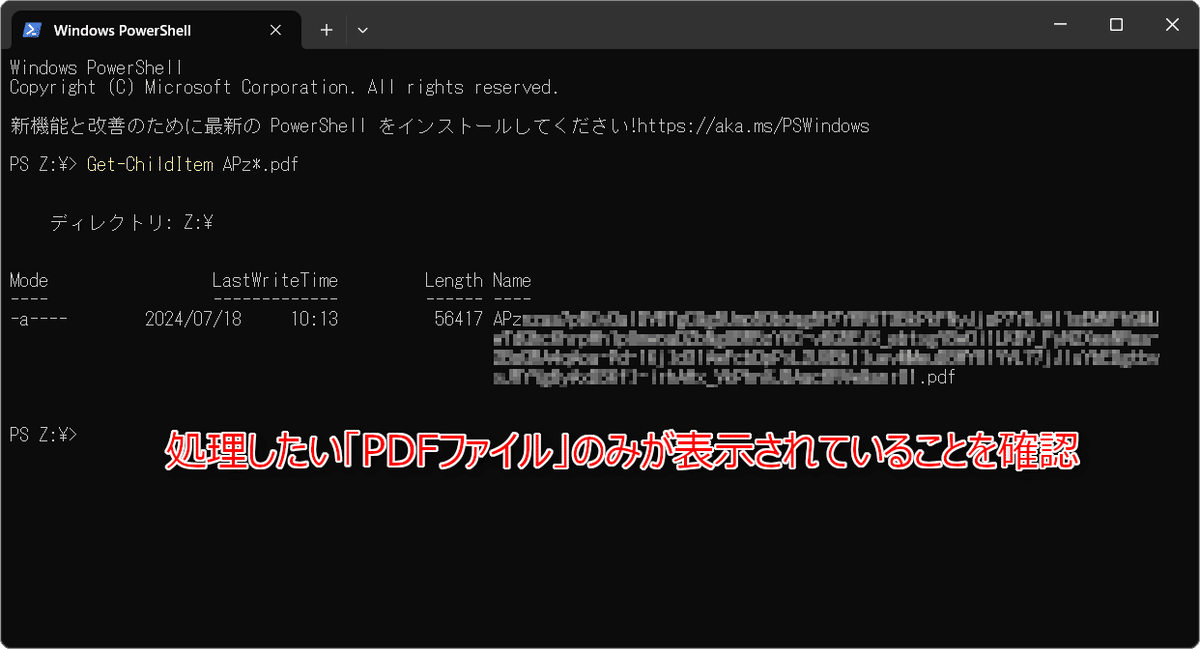Screen dimensions: 1200x649
Task: Click the Name column header
Action: pyautogui.click(x=512, y=280)
